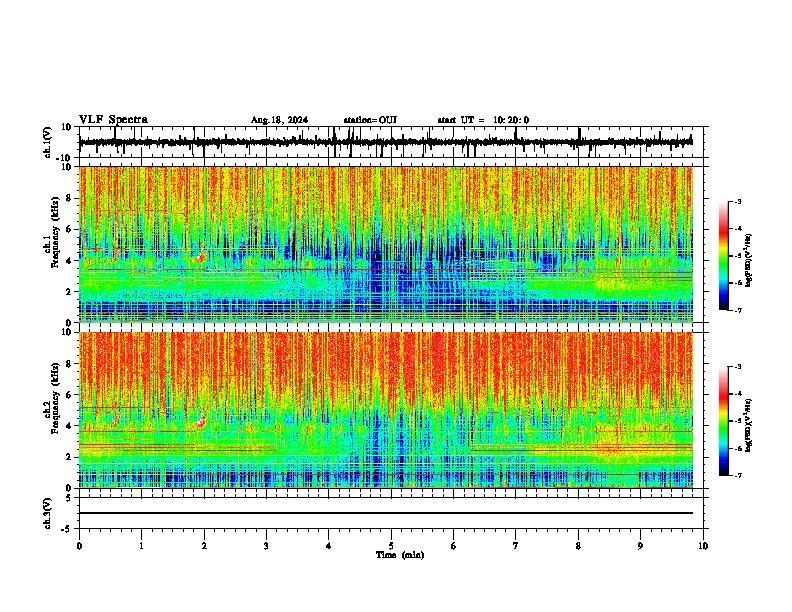Click the '4' kHz tick on ch.1 spectrogram
The image size is (792, 612).
pyautogui.click(x=69, y=261)
